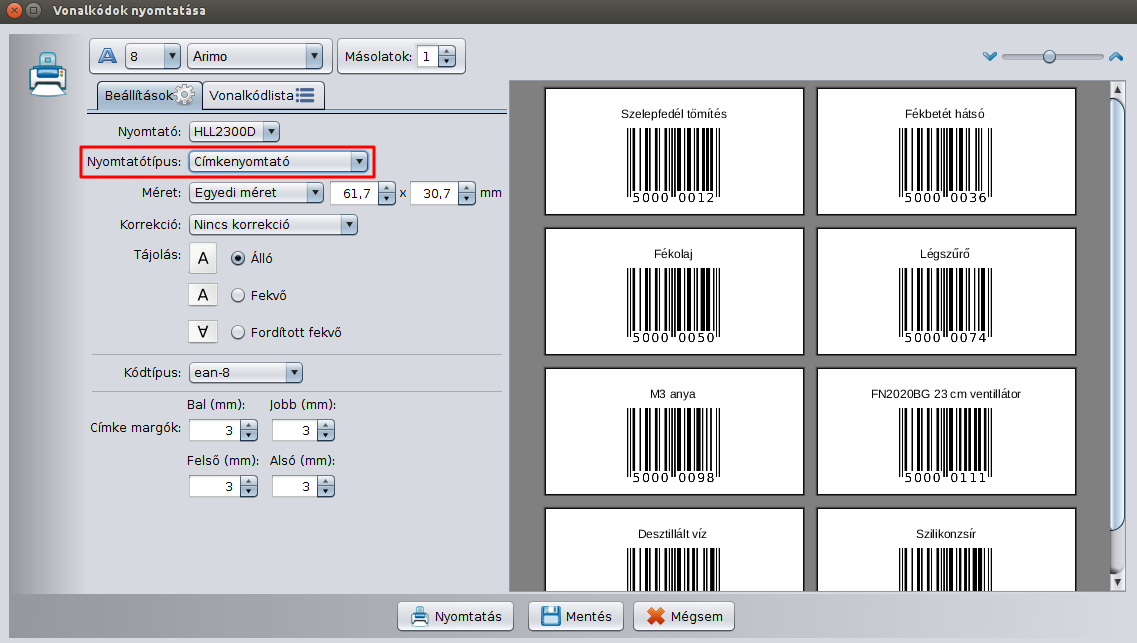The height and width of the screenshot is (643, 1137).
Task: Click the font style letter A icon
Action: point(108,56)
